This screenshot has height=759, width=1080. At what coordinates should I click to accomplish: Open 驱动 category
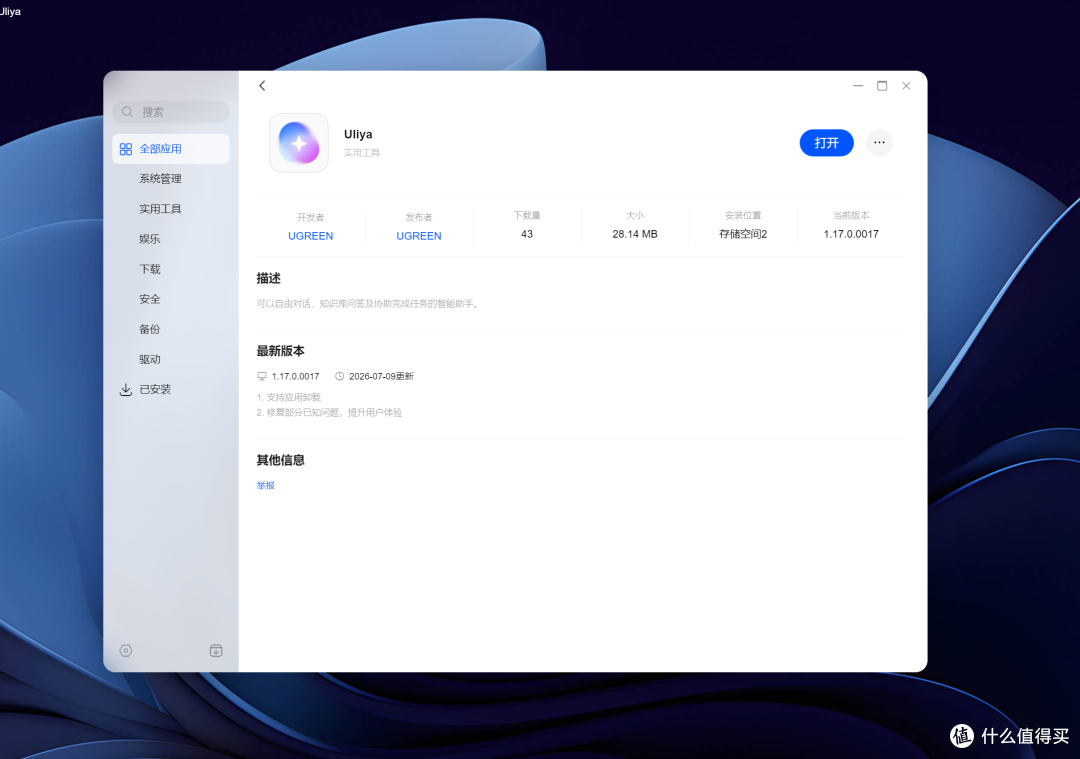pos(149,359)
